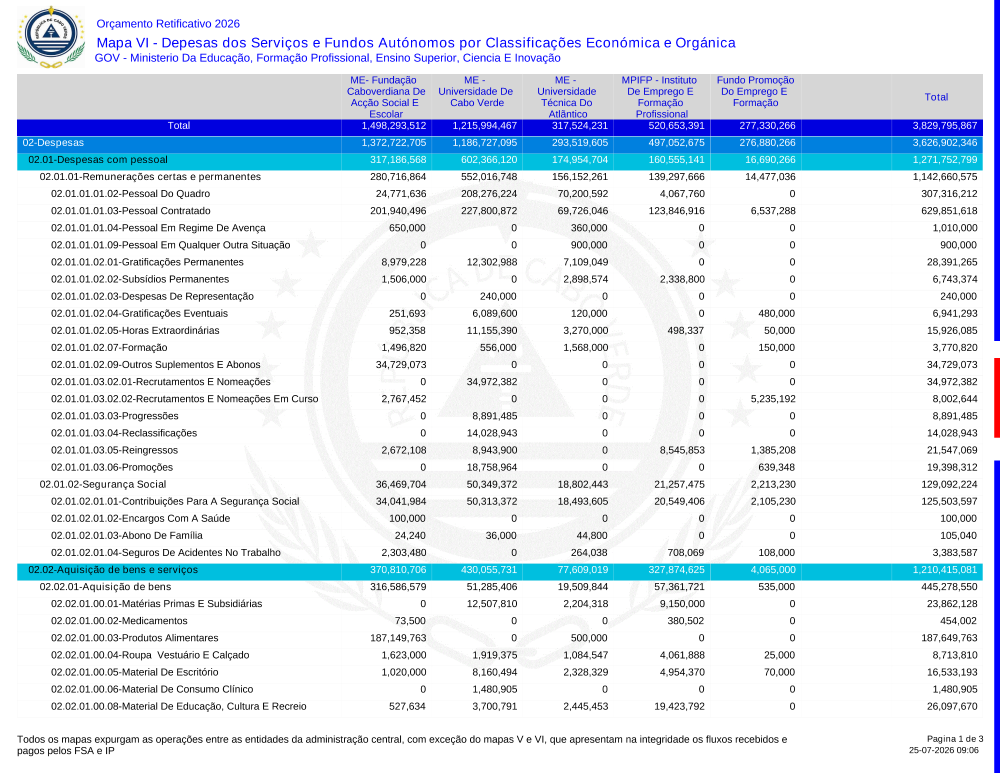This screenshot has height=773, width=1000.
Task: Click the footnote beginning 'Todos os mapas expurgam'
Action: pyautogui.click(x=402, y=745)
